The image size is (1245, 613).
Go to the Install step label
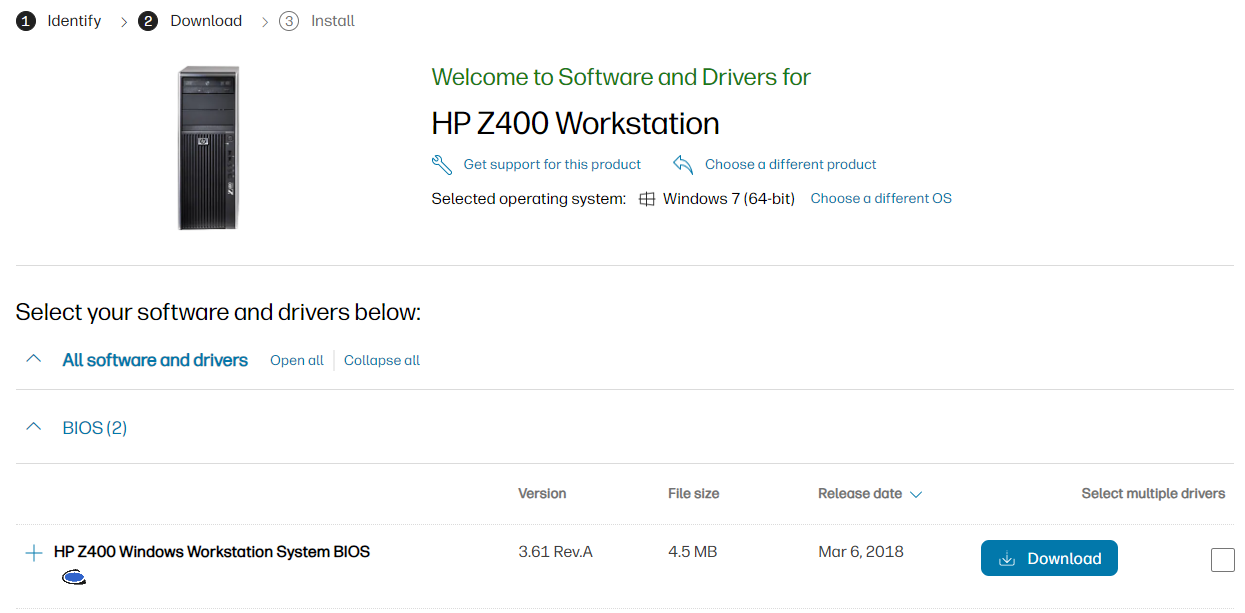click(x=333, y=21)
